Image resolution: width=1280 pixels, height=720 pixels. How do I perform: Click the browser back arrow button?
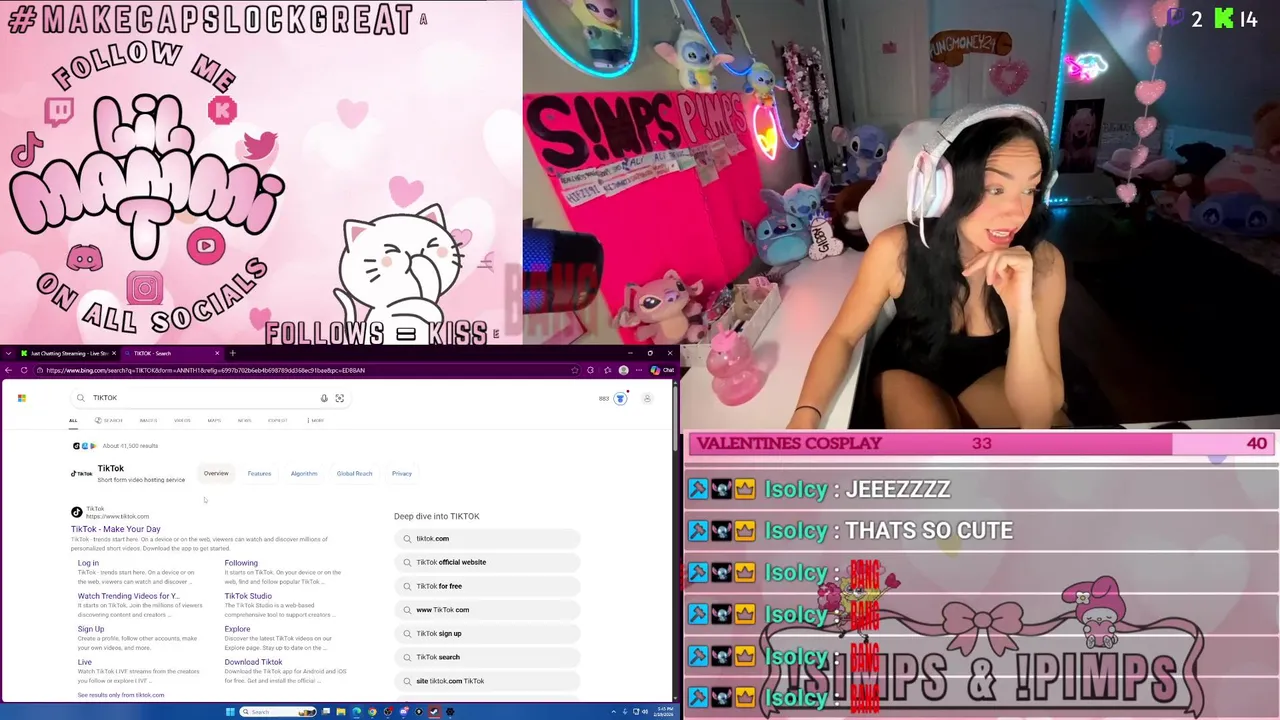(x=9, y=370)
